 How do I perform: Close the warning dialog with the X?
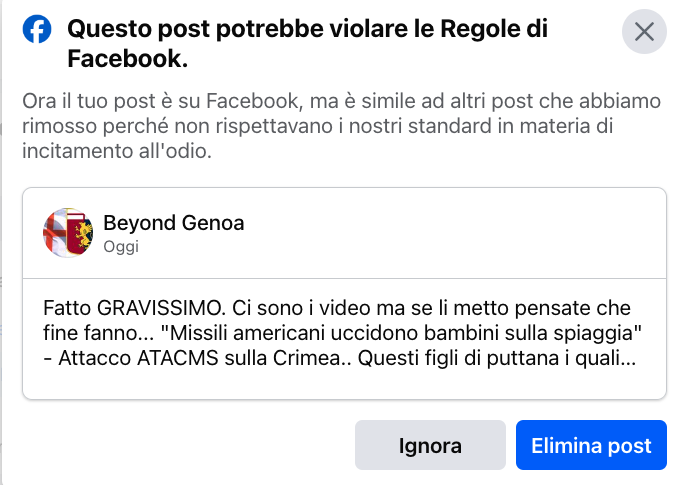(x=644, y=32)
